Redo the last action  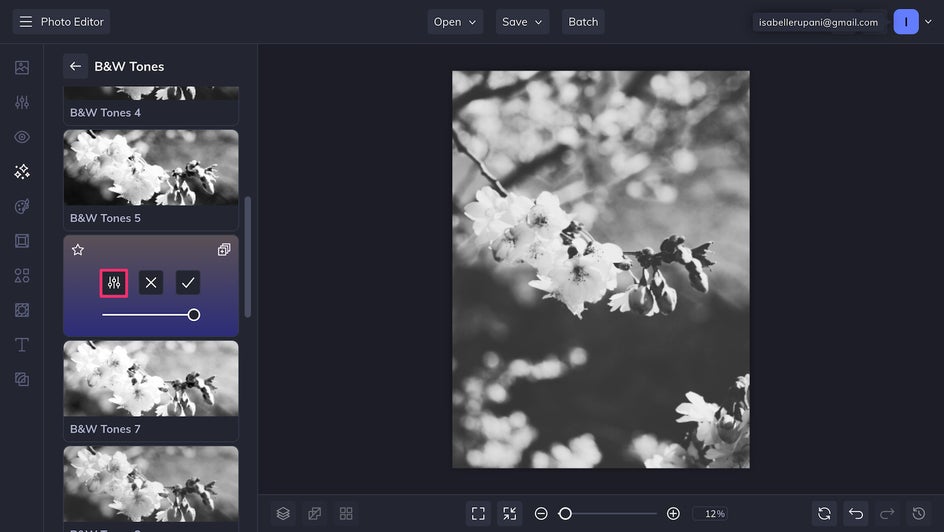(887, 513)
